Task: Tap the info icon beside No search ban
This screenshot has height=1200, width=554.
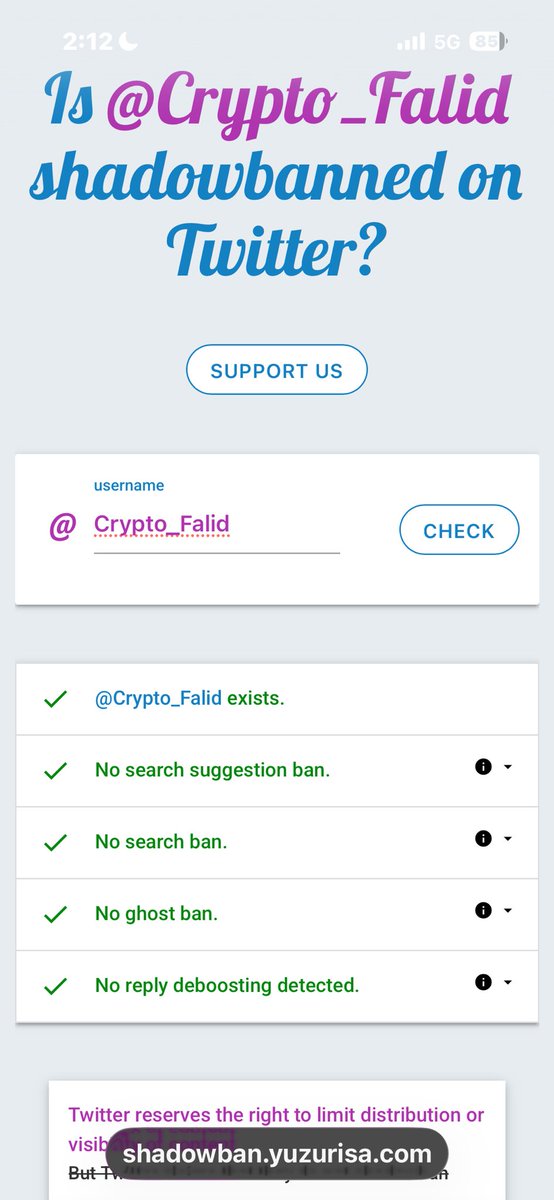Action: click(483, 839)
